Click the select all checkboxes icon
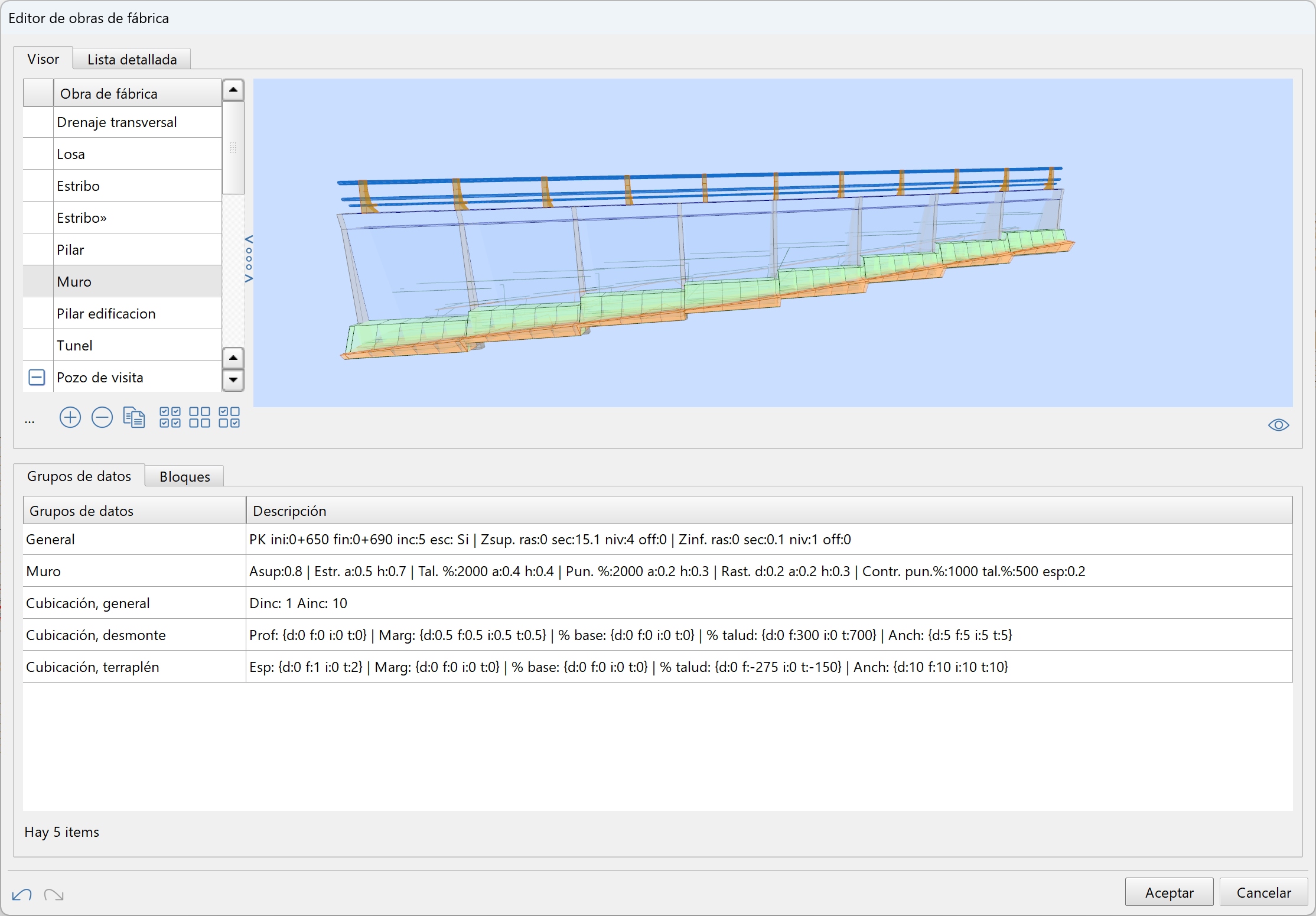This screenshot has height=916, width=1316. click(170, 417)
